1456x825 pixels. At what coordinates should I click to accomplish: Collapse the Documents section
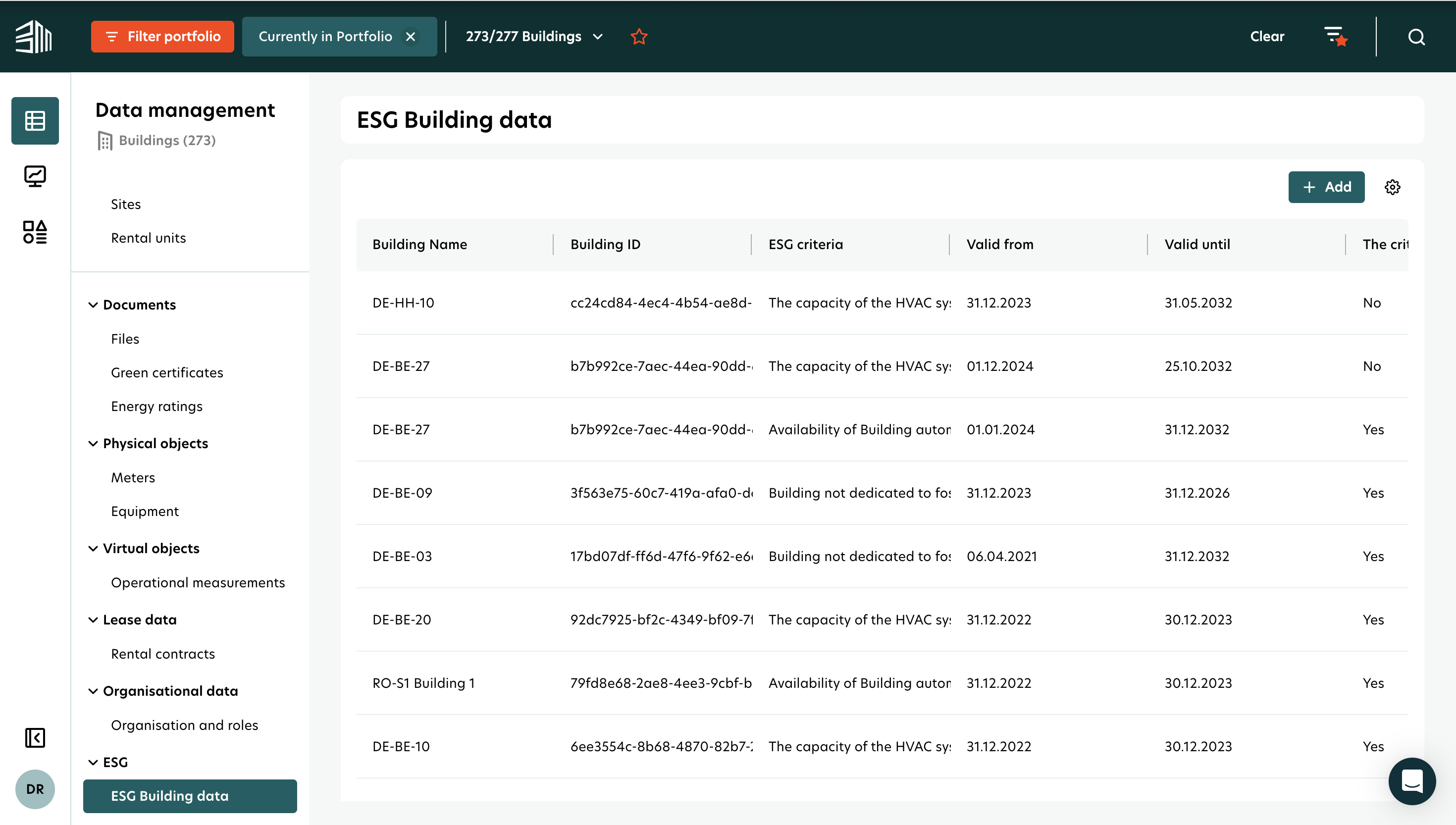(93, 305)
